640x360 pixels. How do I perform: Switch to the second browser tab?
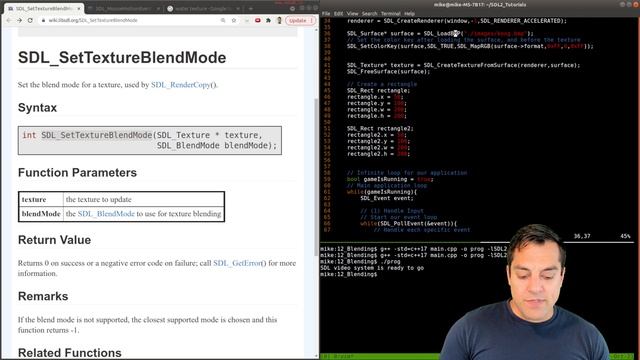point(123,8)
